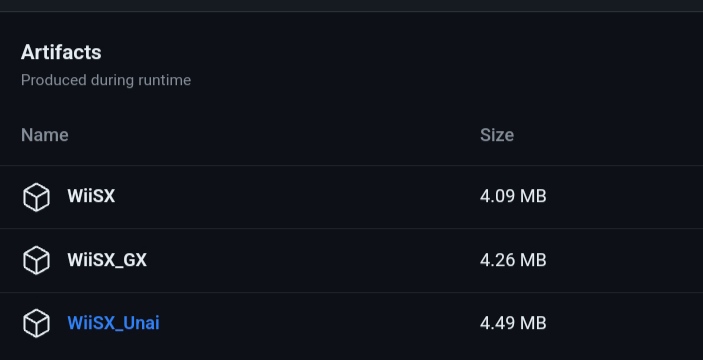This screenshot has width=703, height=360.
Task: Download the WiiSX artifact
Action: pyautogui.click(x=91, y=196)
